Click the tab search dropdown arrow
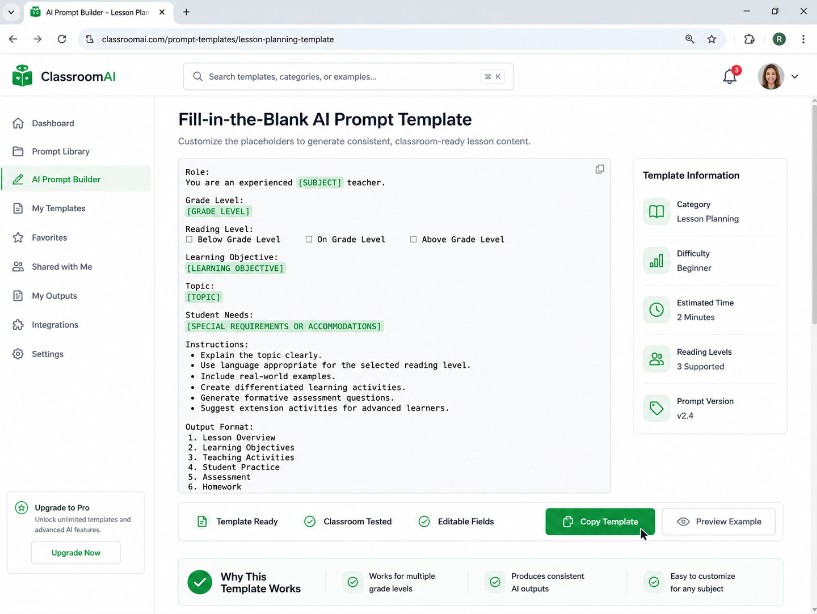 (x=11, y=11)
